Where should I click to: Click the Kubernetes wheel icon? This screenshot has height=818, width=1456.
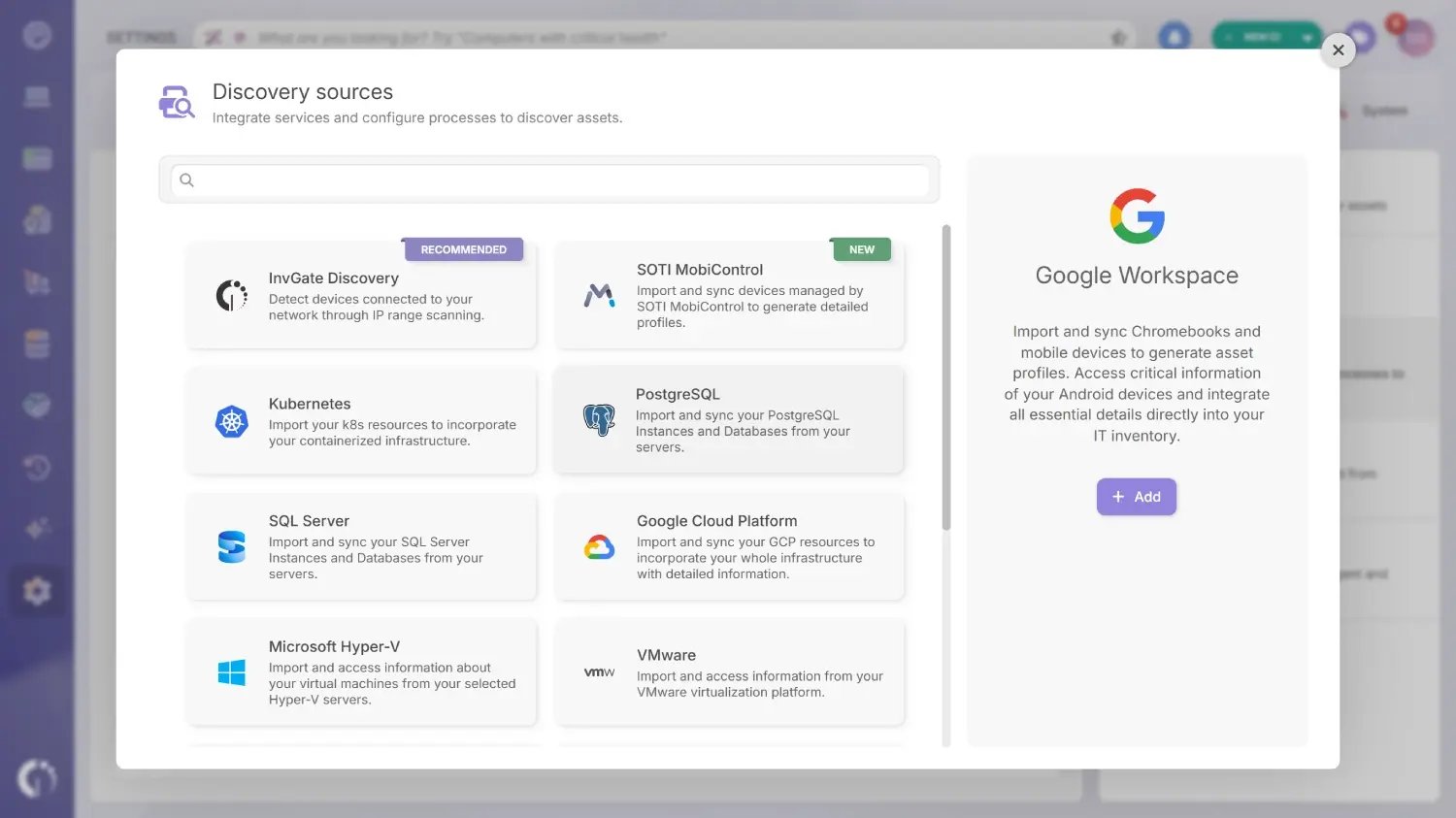pos(231,421)
